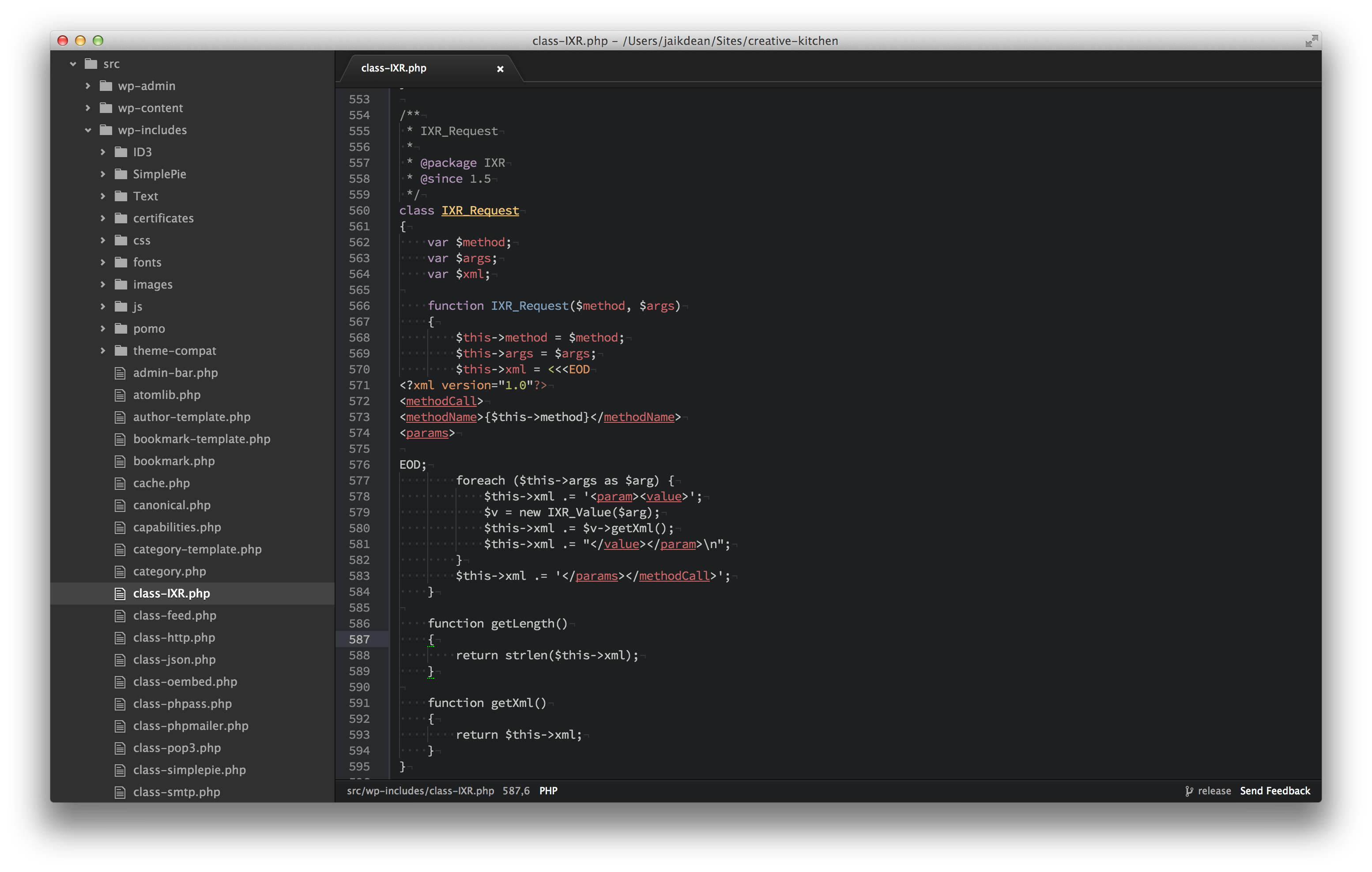This screenshot has width=1372, height=872.
Task: Open class-simplepie.php from the tree
Action: pos(190,770)
